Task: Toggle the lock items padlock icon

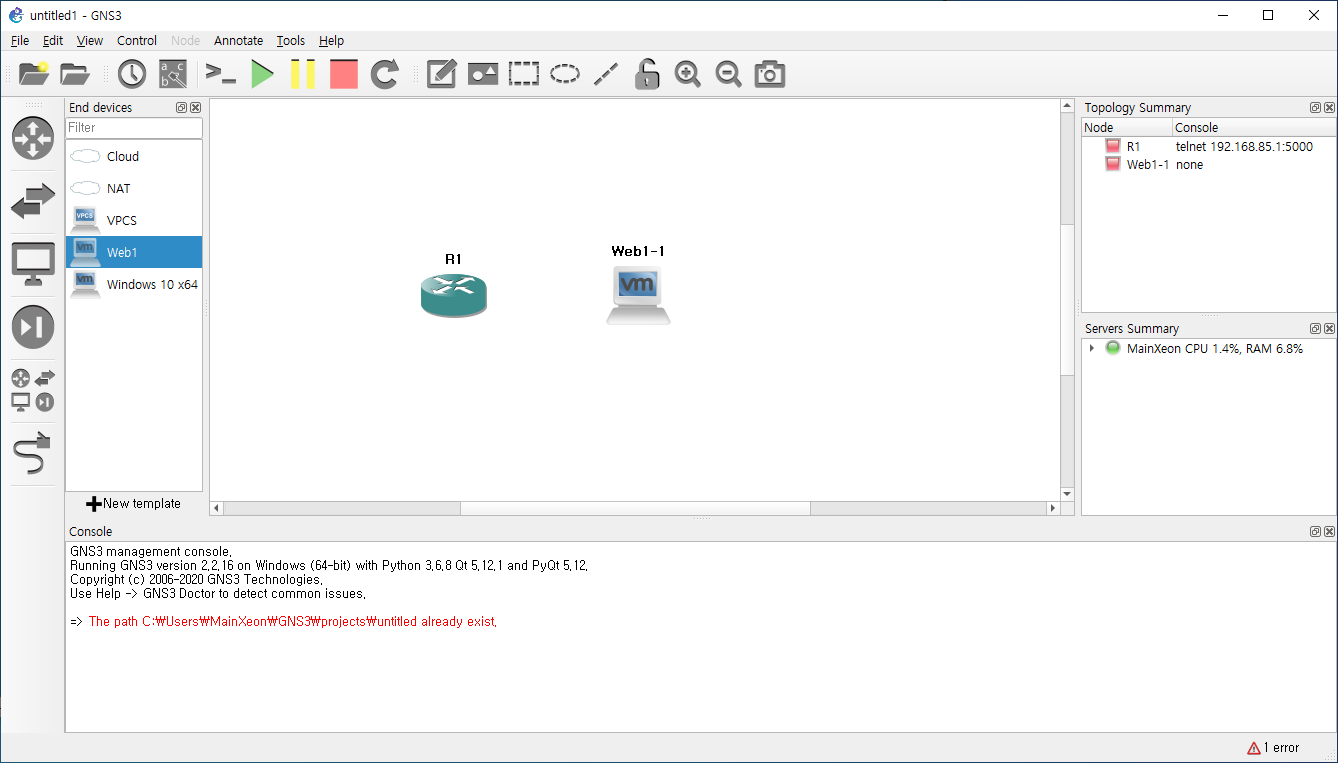Action: click(x=647, y=74)
